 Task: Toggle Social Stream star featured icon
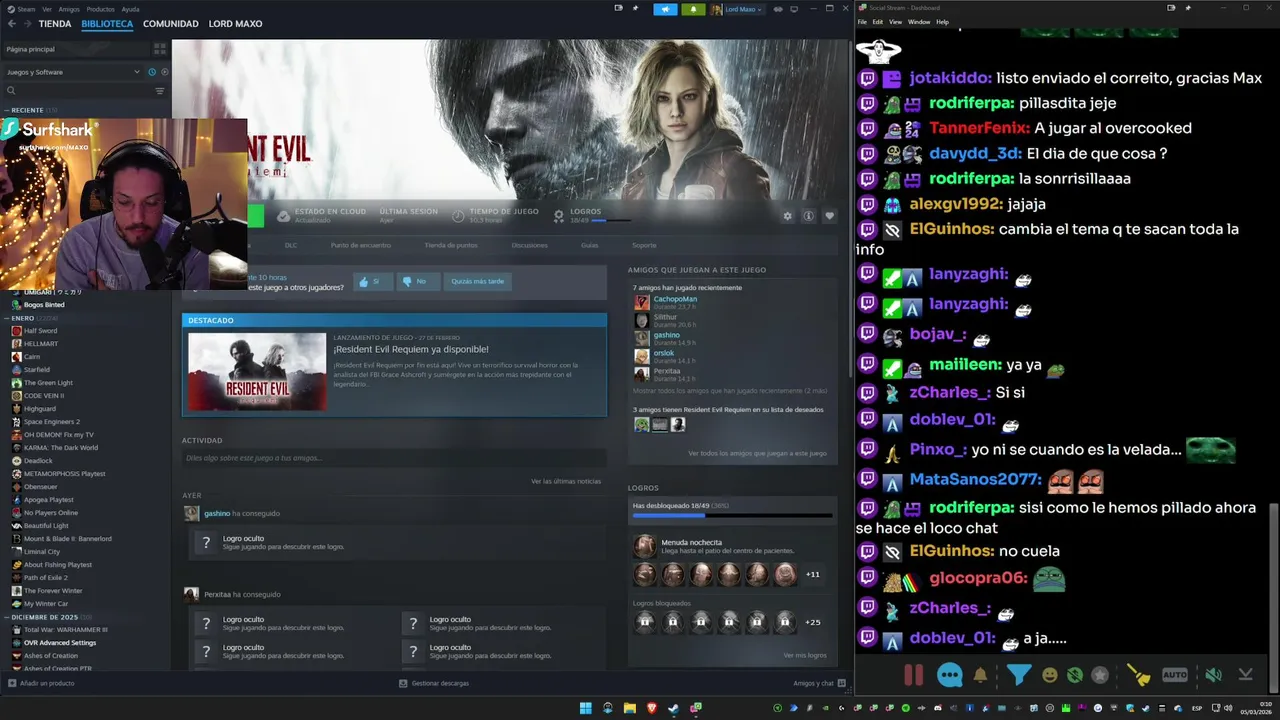(x=1100, y=675)
